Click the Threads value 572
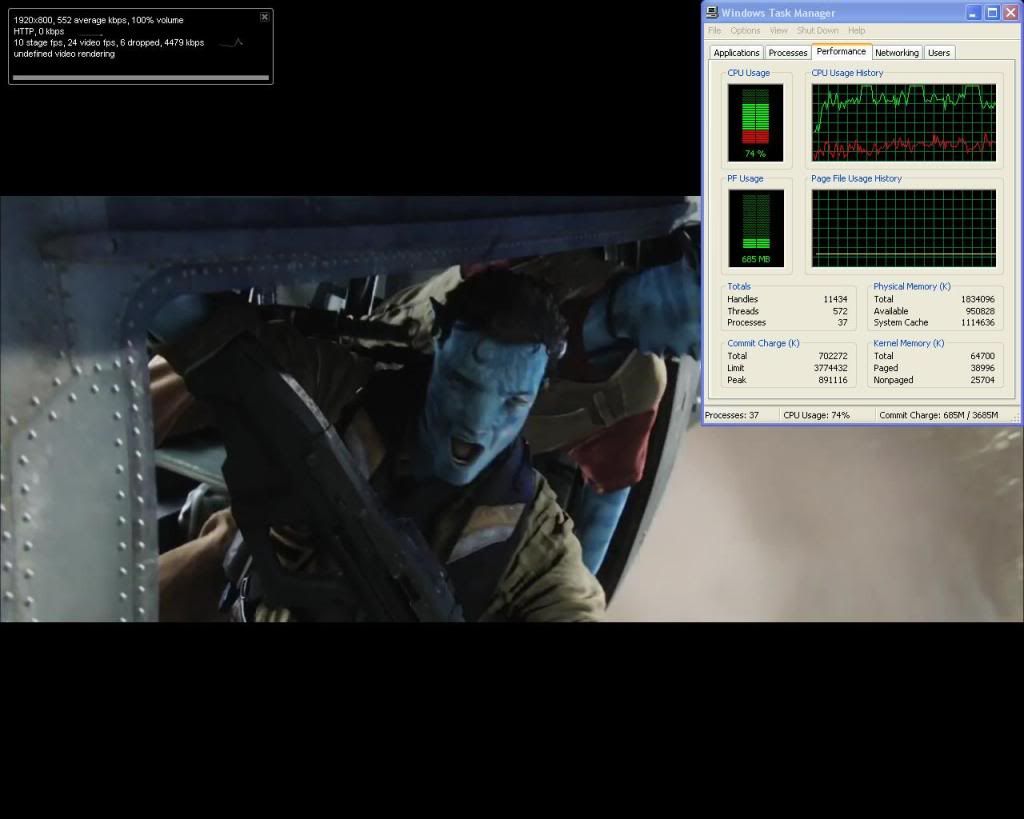This screenshot has height=819, width=1024. tap(840, 312)
